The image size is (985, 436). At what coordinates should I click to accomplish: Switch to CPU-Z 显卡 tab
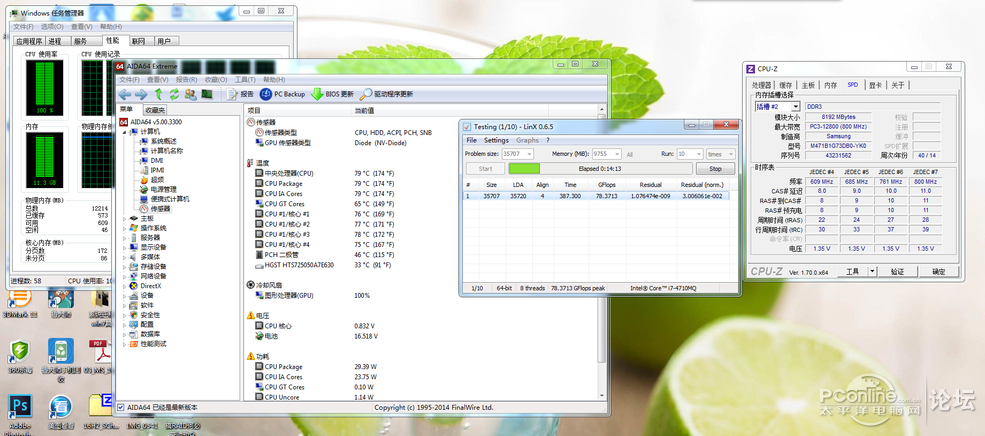tap(875, 85)
